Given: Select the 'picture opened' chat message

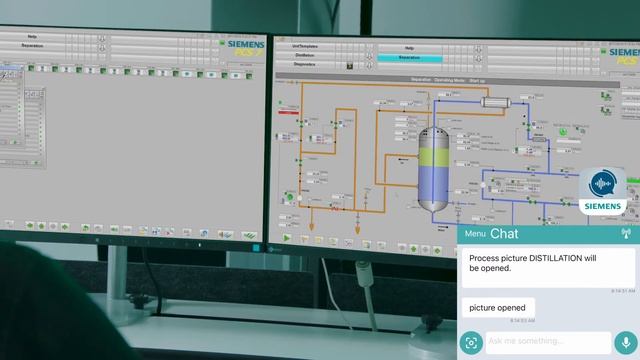Looking at the screenshot, I should [x=498, y=308].
